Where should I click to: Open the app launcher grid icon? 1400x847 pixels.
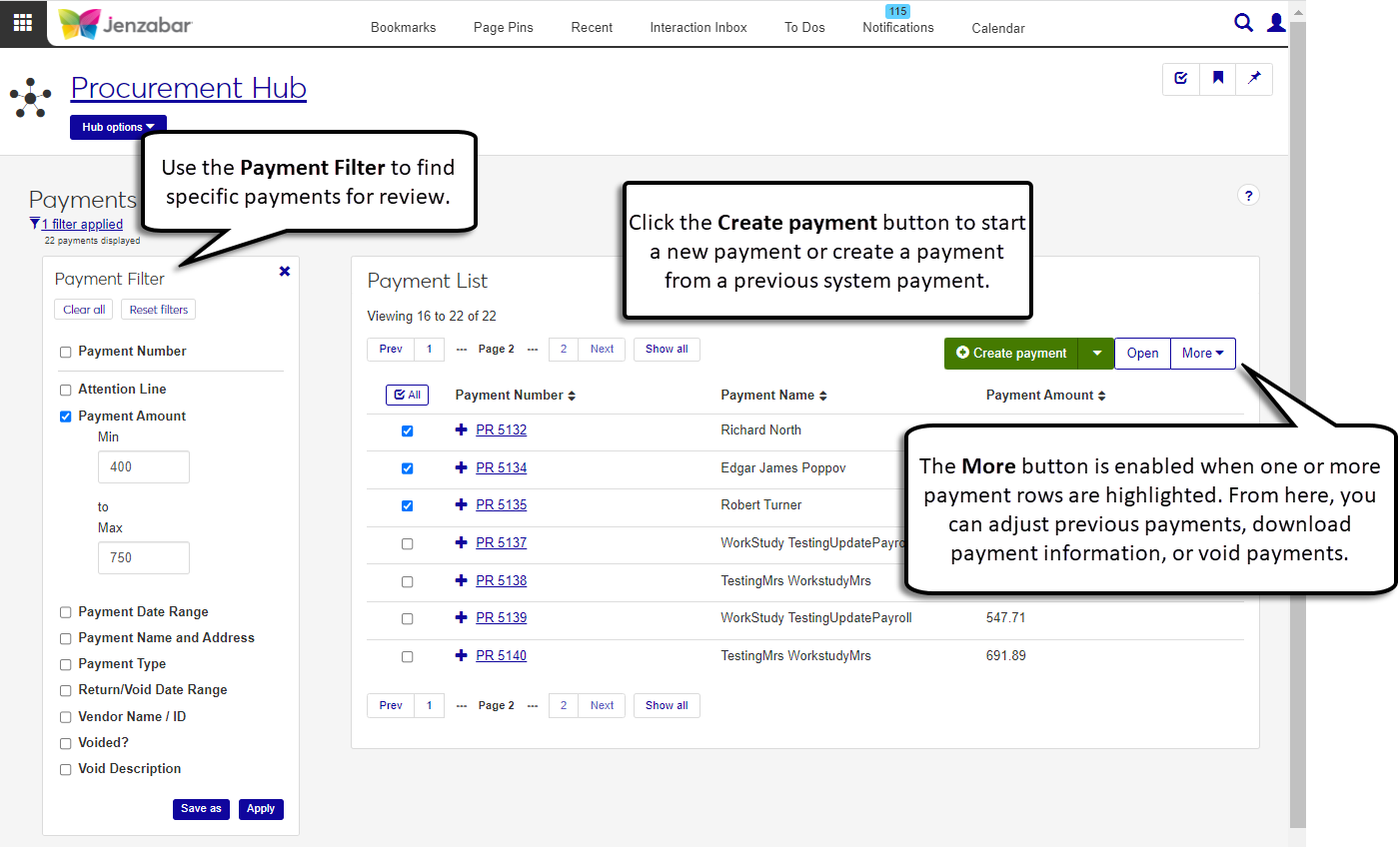[23, 23]
